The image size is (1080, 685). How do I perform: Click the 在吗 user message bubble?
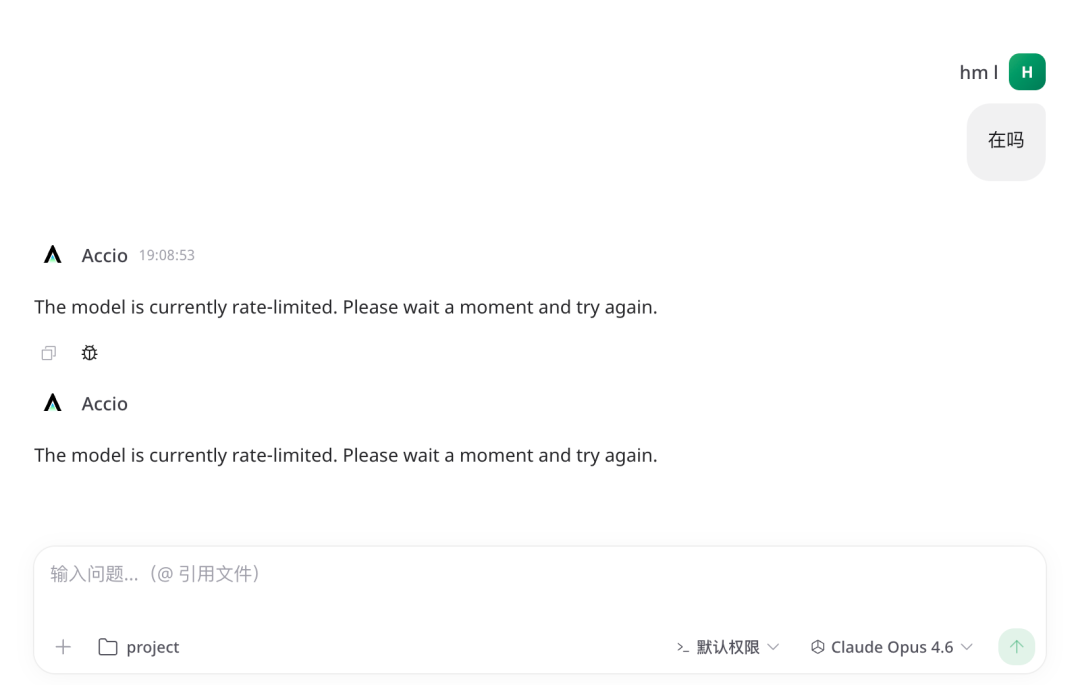1006,141
